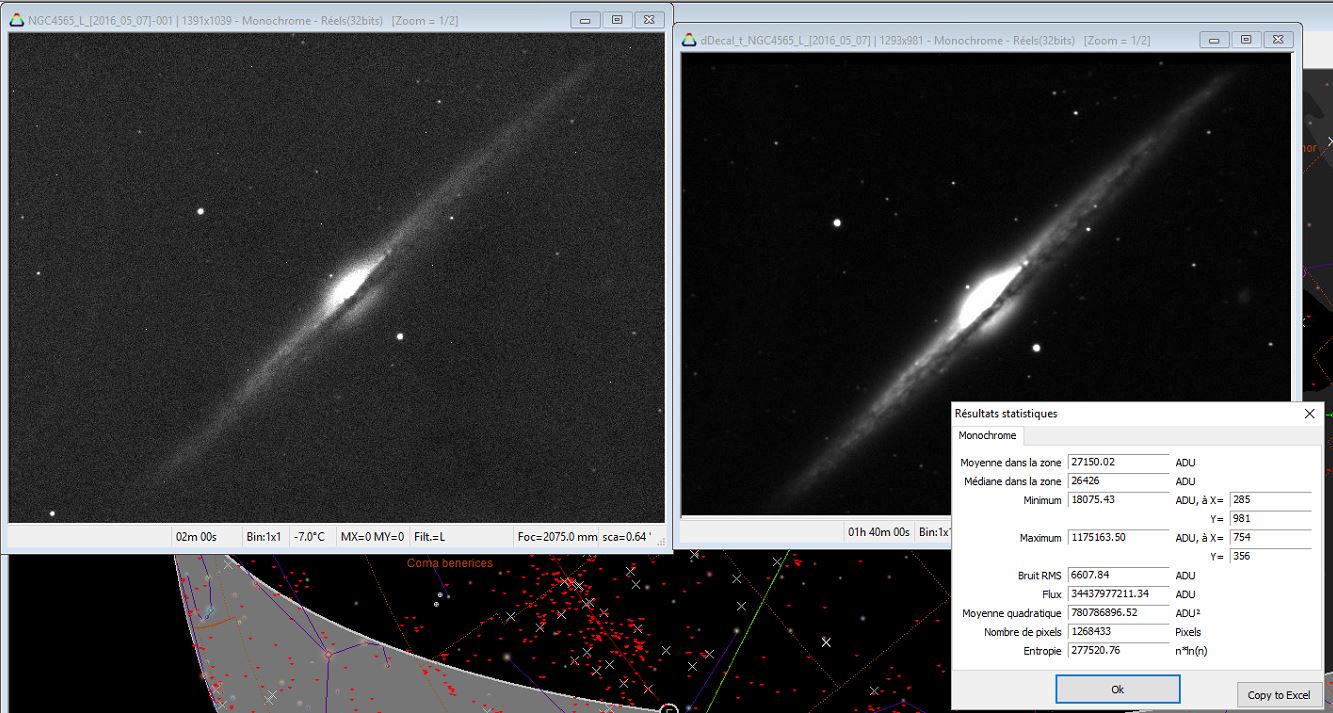Click the Filt.=L status bar cell

pos(430,537)
